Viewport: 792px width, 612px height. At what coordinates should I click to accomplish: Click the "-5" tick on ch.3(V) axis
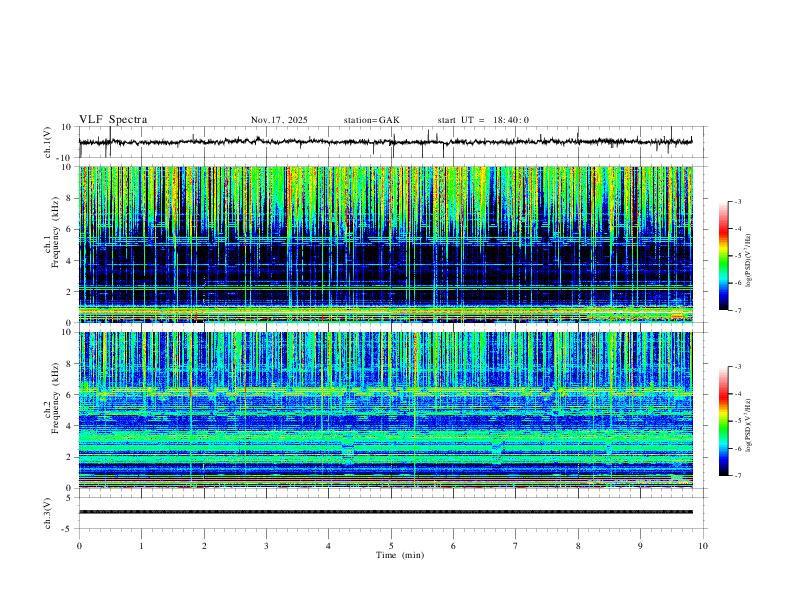pyautogui.click(x=68, y=529)
